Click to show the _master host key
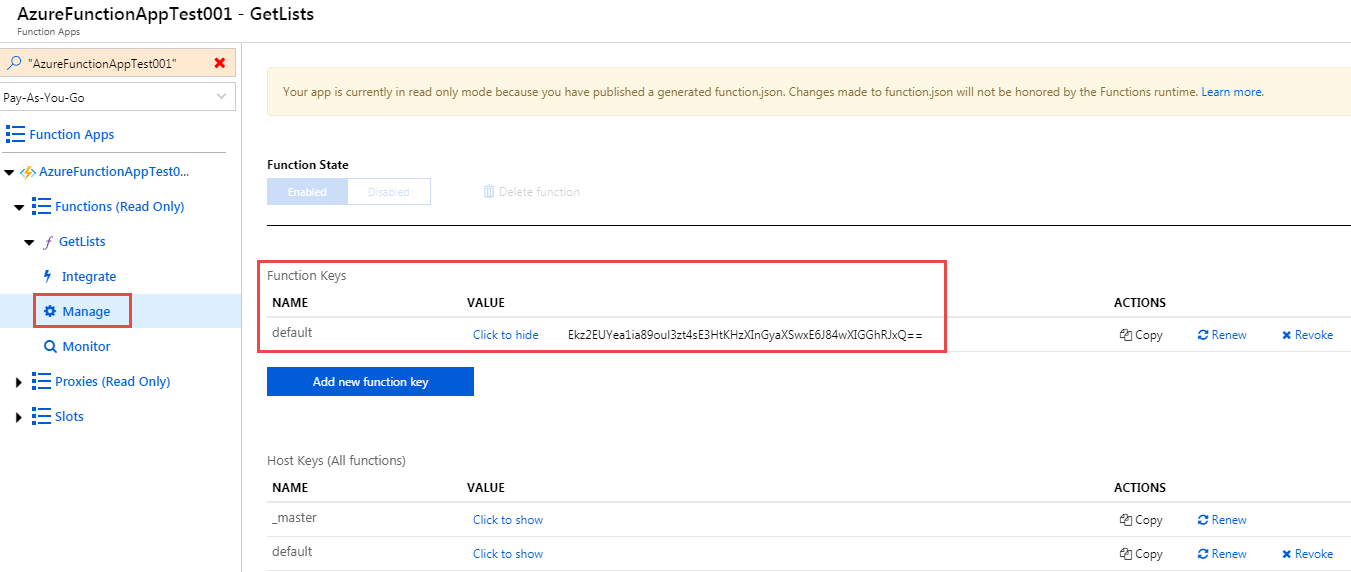Viewport: 1351px width, 572px height. pyautogui.click(x=508, y=520)
